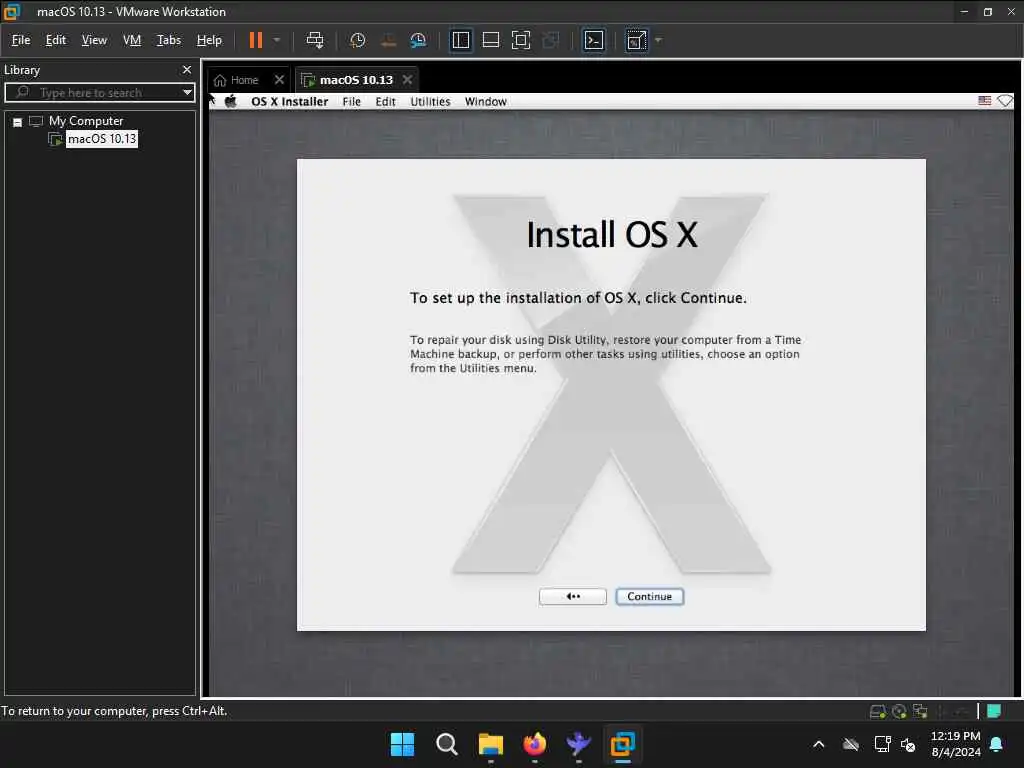Click the US flag input source icon
This screenshot has height=768, width=1024.
pos(984,101)
